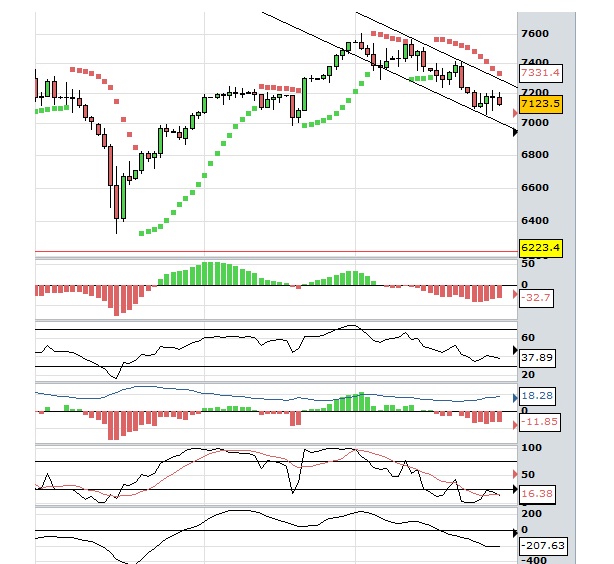Click the yellow 6223.4 price level label
The width and height of the screenshot is (614, 564).
coord(541,248)
